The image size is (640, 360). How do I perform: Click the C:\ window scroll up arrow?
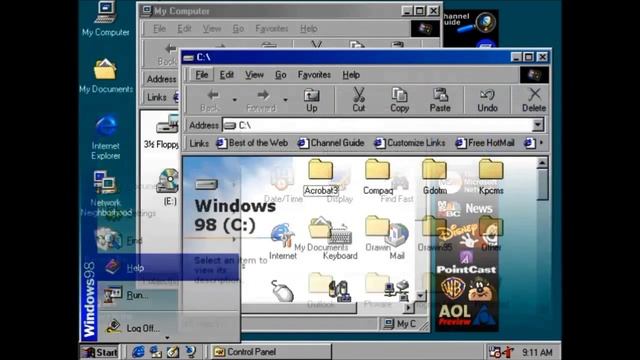[542, 163]
